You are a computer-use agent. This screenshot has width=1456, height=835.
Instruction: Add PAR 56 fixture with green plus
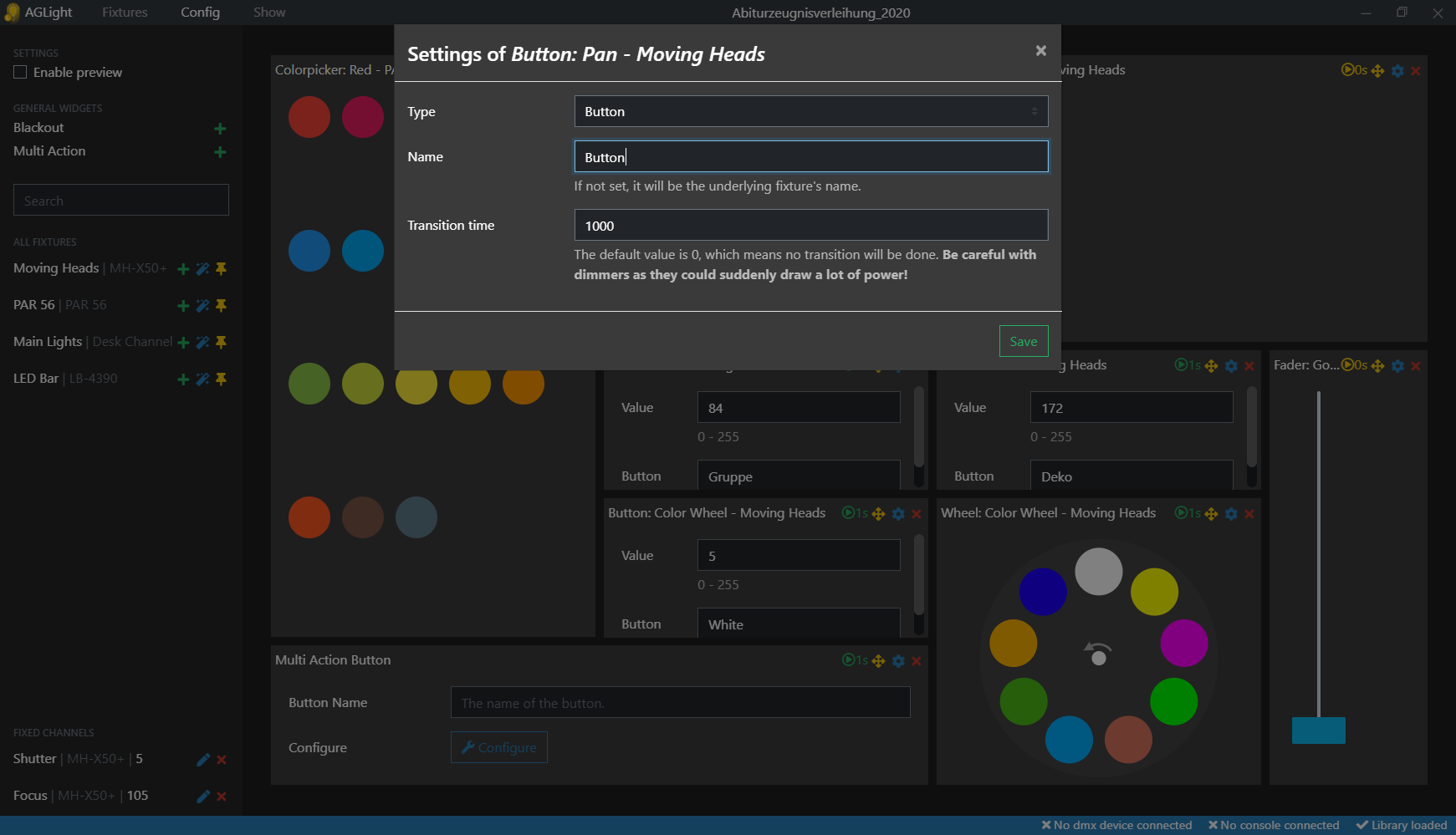click(x=183, y=306)
